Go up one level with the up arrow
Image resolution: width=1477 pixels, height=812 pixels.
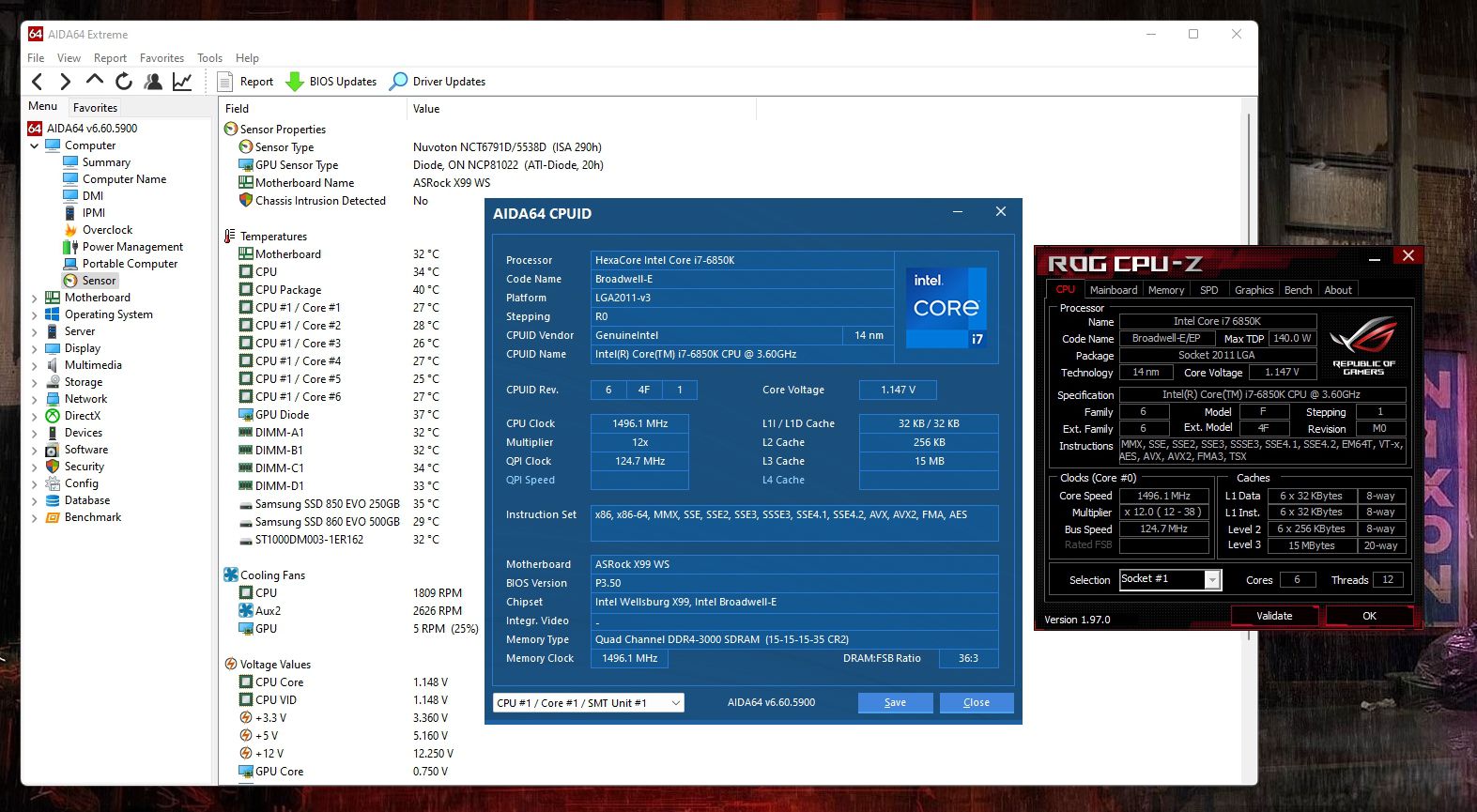95,81
